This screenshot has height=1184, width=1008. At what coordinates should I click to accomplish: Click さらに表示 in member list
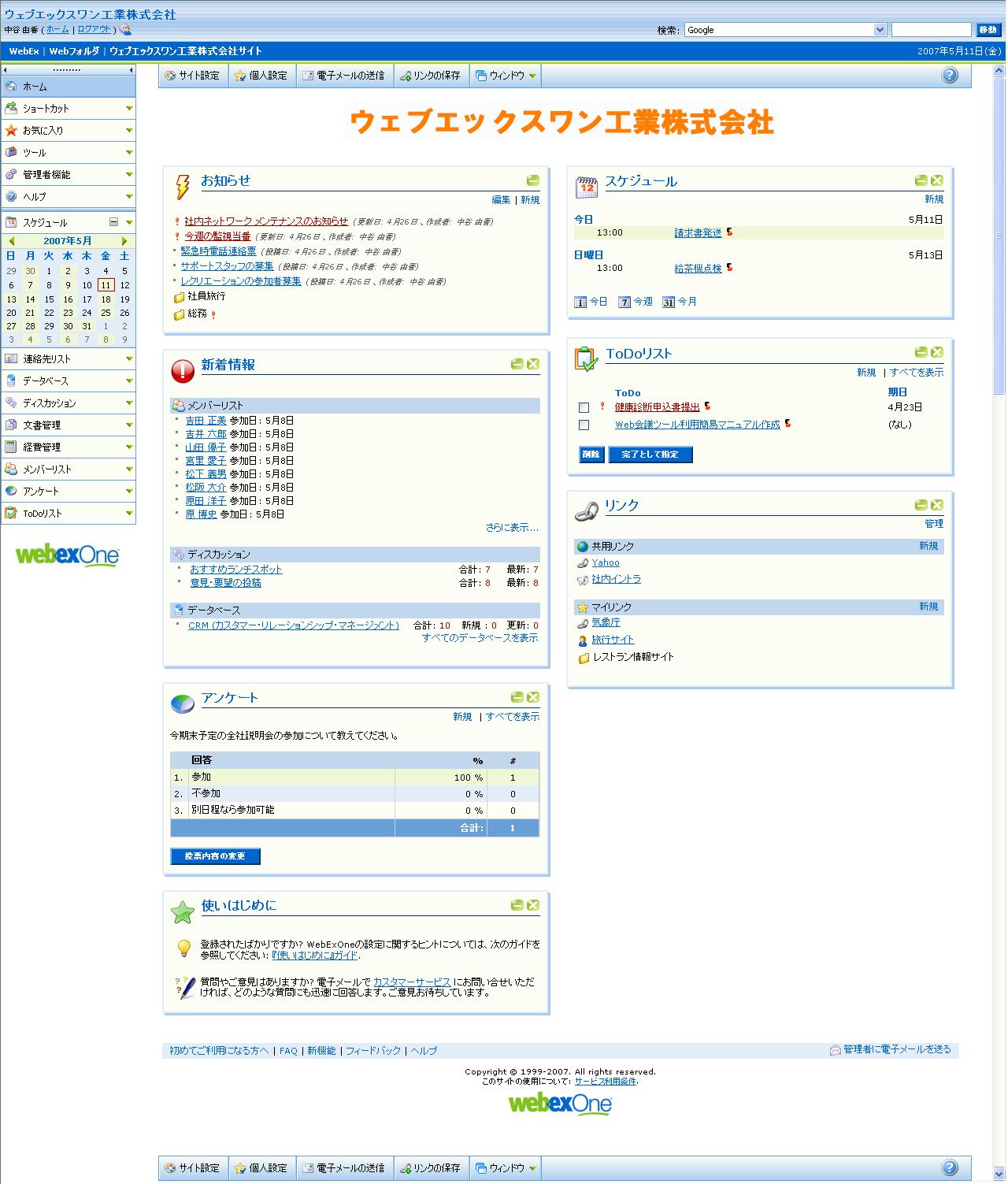tap(512, 528)
